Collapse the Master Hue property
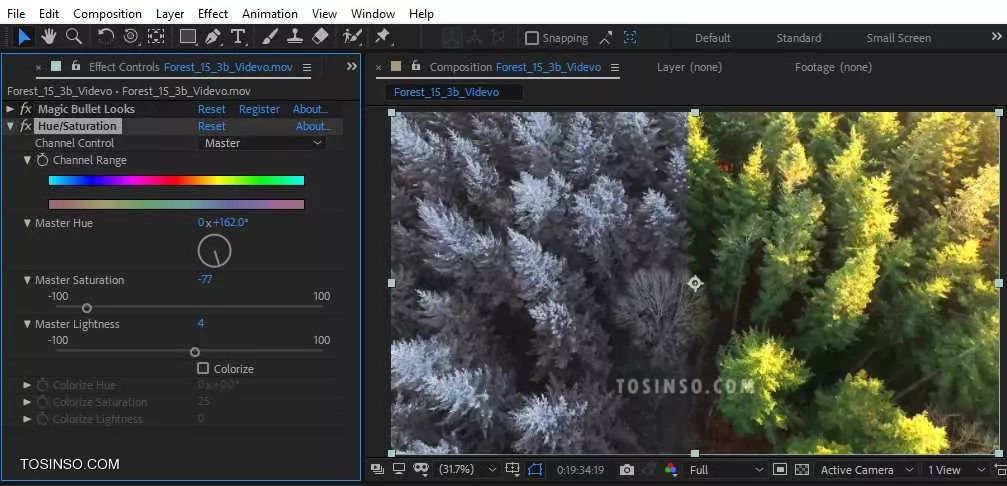Screen dimensions: 1007x486 click(27, 223)
